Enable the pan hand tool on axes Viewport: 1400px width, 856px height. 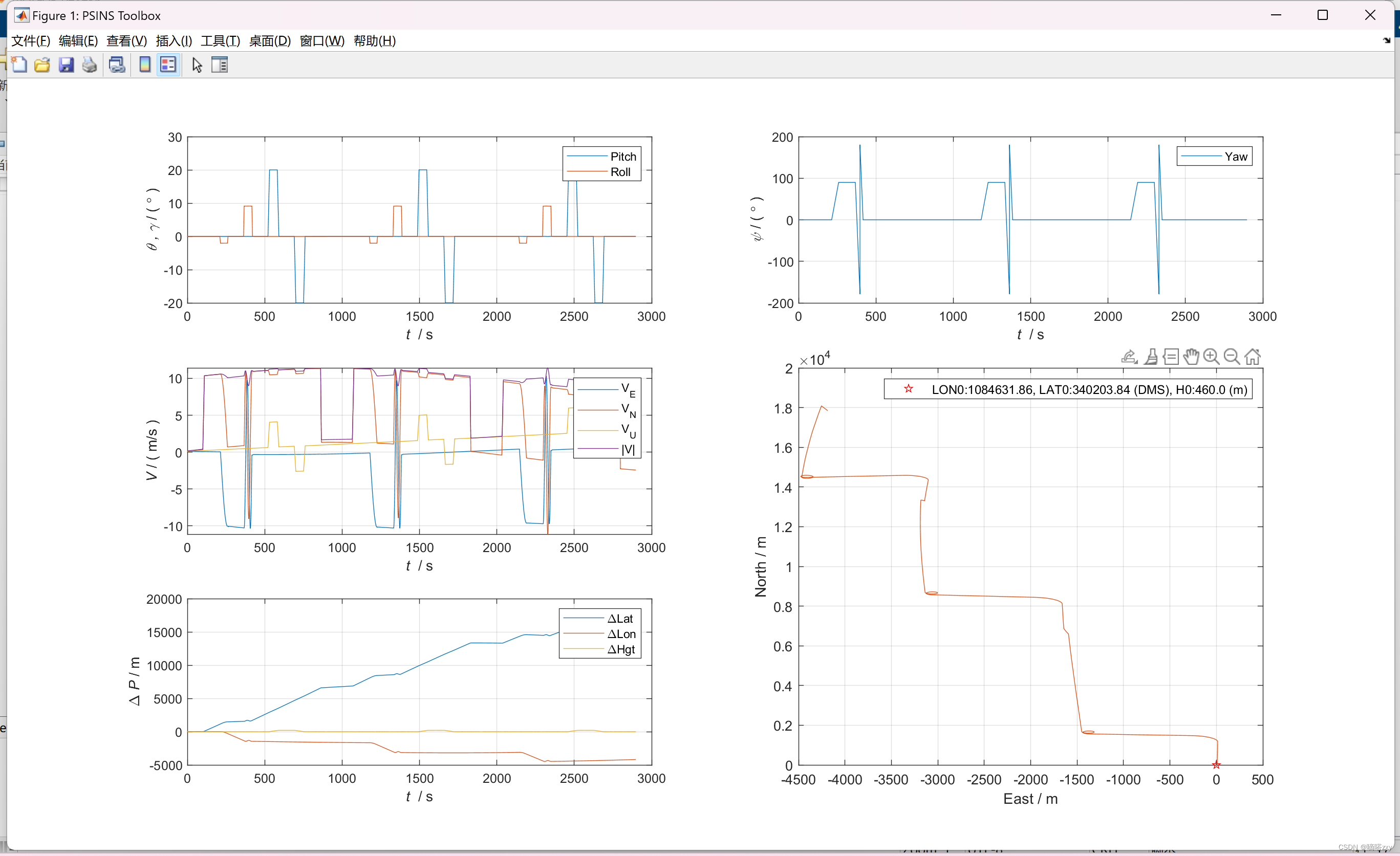(1191, 357)
